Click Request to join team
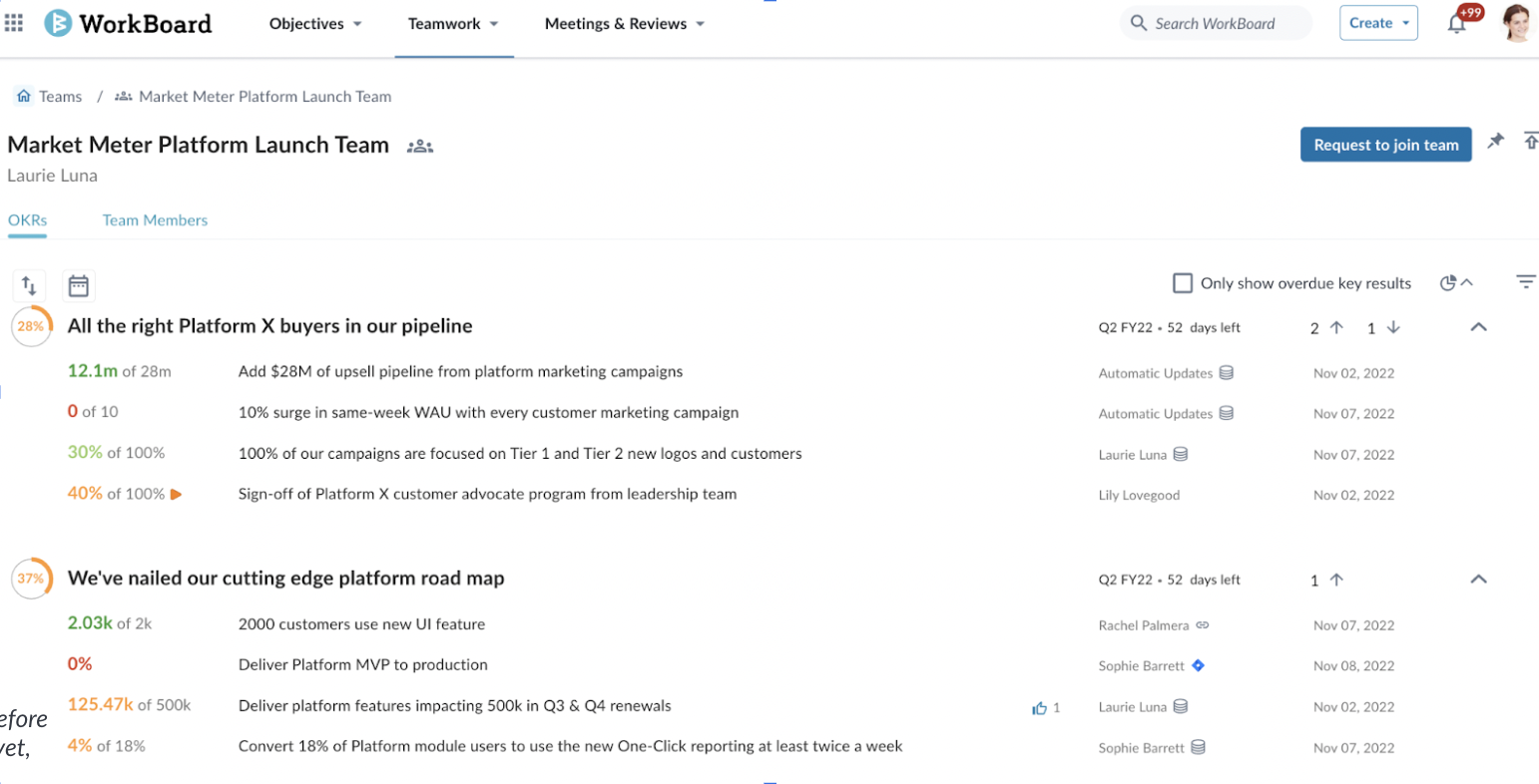Image resolution: width=1539 pixels, height=784 pixels. pyautogui.click(x=1385, y=145)
